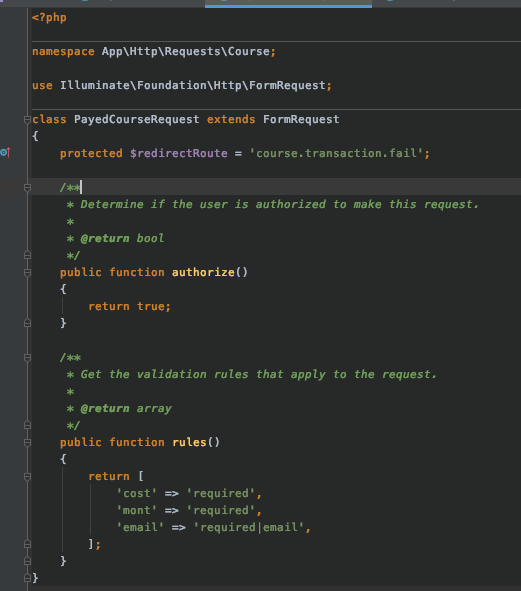Fold the return array block marker
Viewport: 521px width, 591px height.
click(27, 477)
